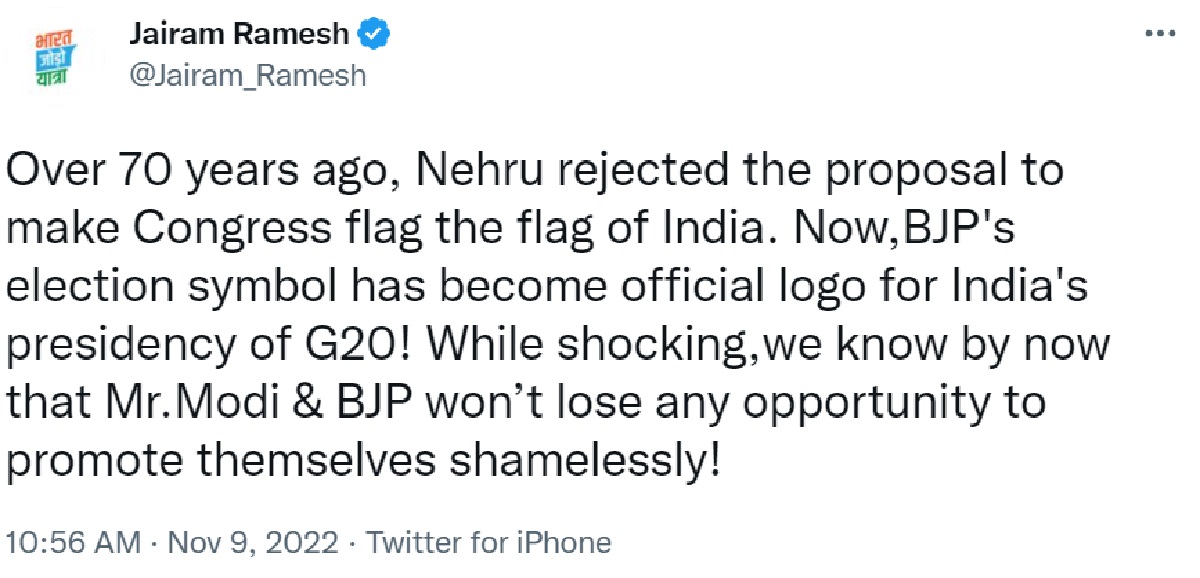
Task: Visit the @Jairam_Ramesh handle link
Action: pos(247,76)
